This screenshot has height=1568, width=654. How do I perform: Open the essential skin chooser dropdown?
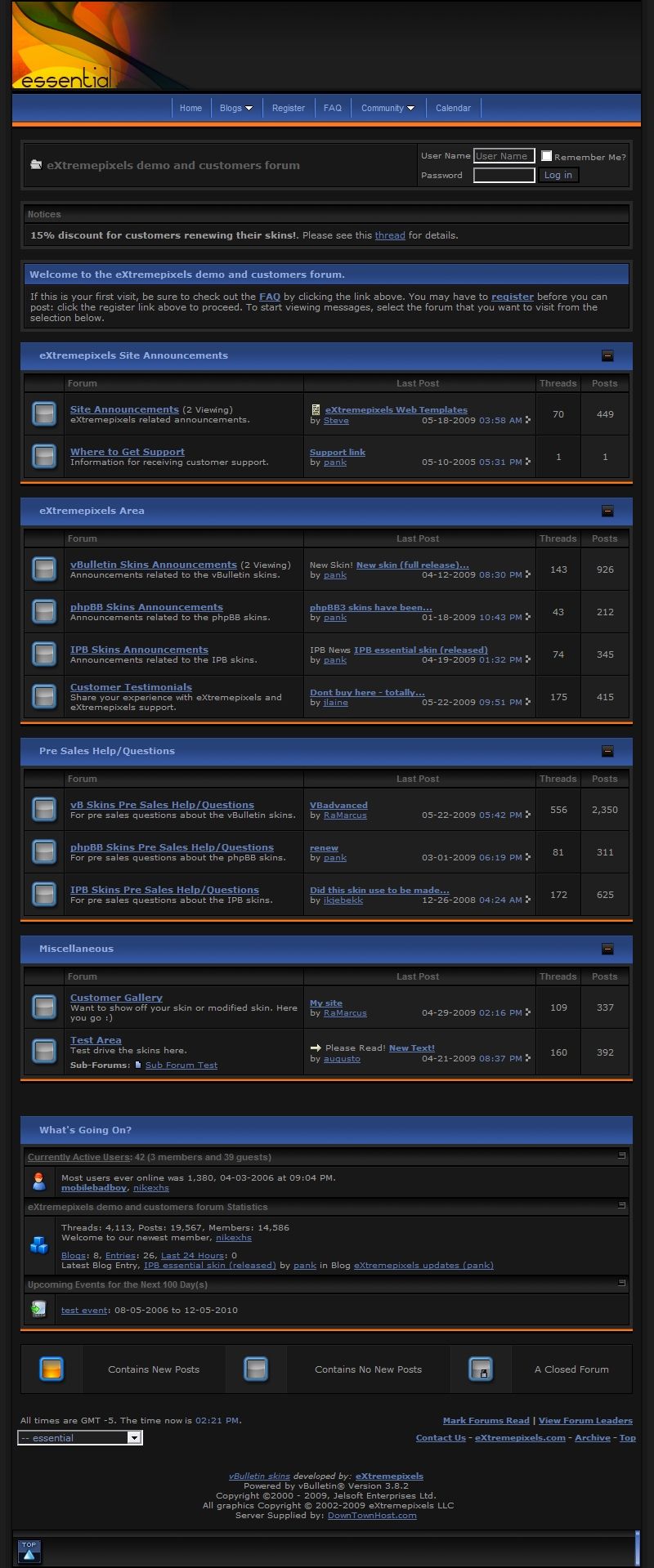click(x=80, y=1437)
